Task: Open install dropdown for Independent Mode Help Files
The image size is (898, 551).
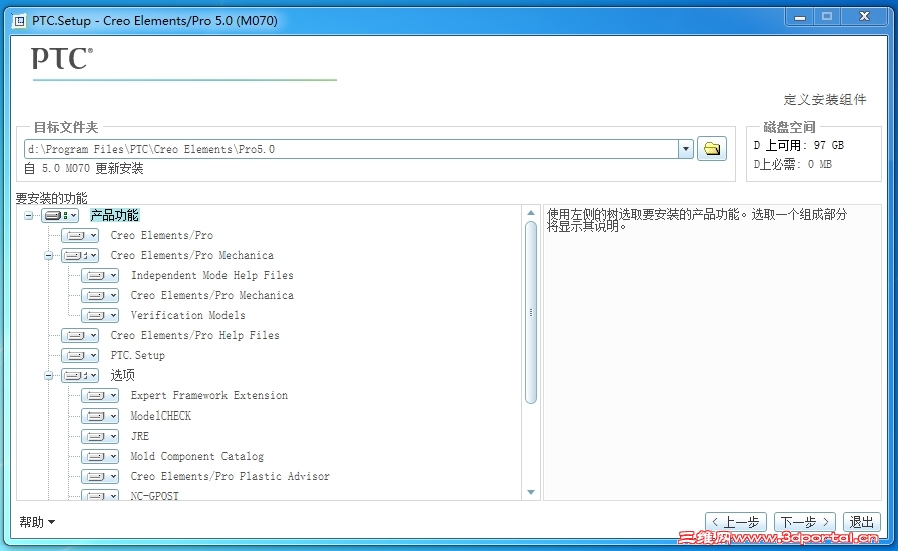Action: pyautogui.click(x=100, y=276)
